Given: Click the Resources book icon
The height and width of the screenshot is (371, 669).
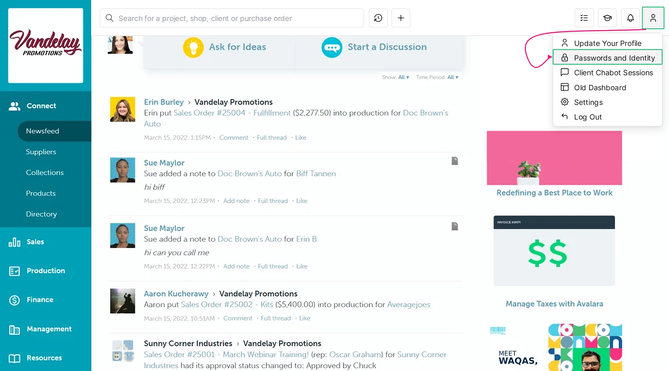Looking at the screenshot, I should click(14, 358).
